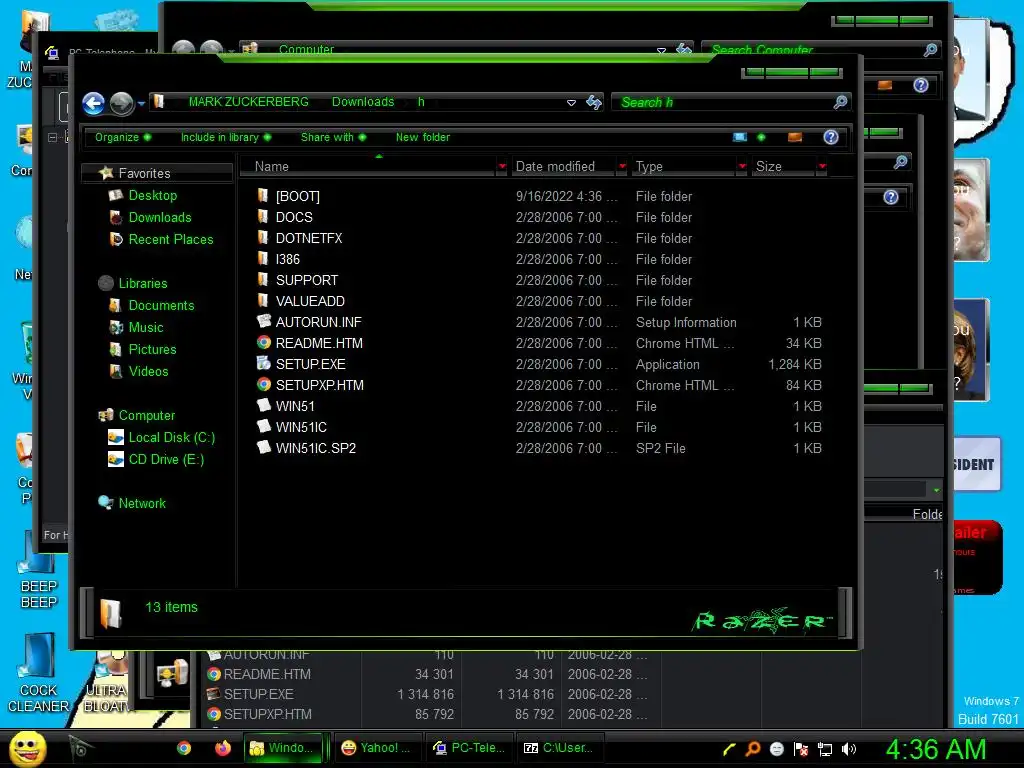Image resolution: width=1024 pixels, height=768 pixels.
Task: Select Desktop under Favorites
Action: [152, 195]
